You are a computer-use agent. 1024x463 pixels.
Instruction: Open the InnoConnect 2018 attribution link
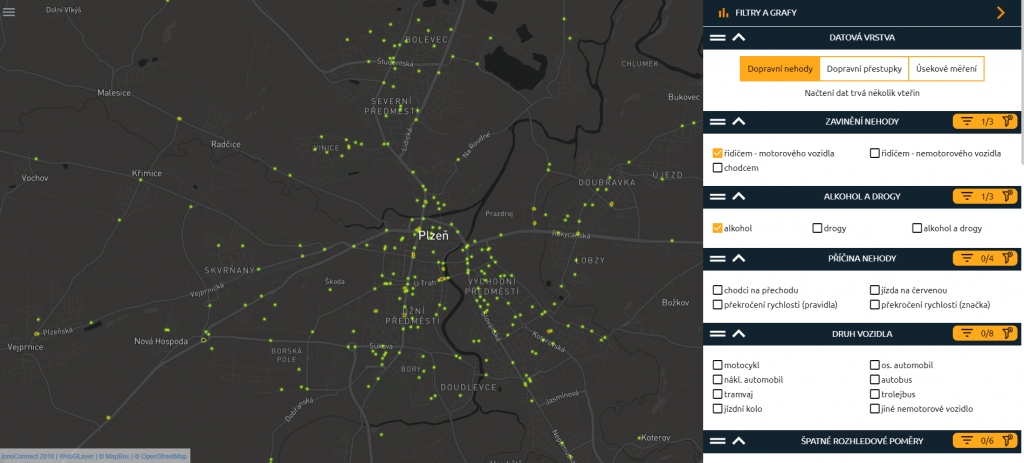[x=27, y=456]
